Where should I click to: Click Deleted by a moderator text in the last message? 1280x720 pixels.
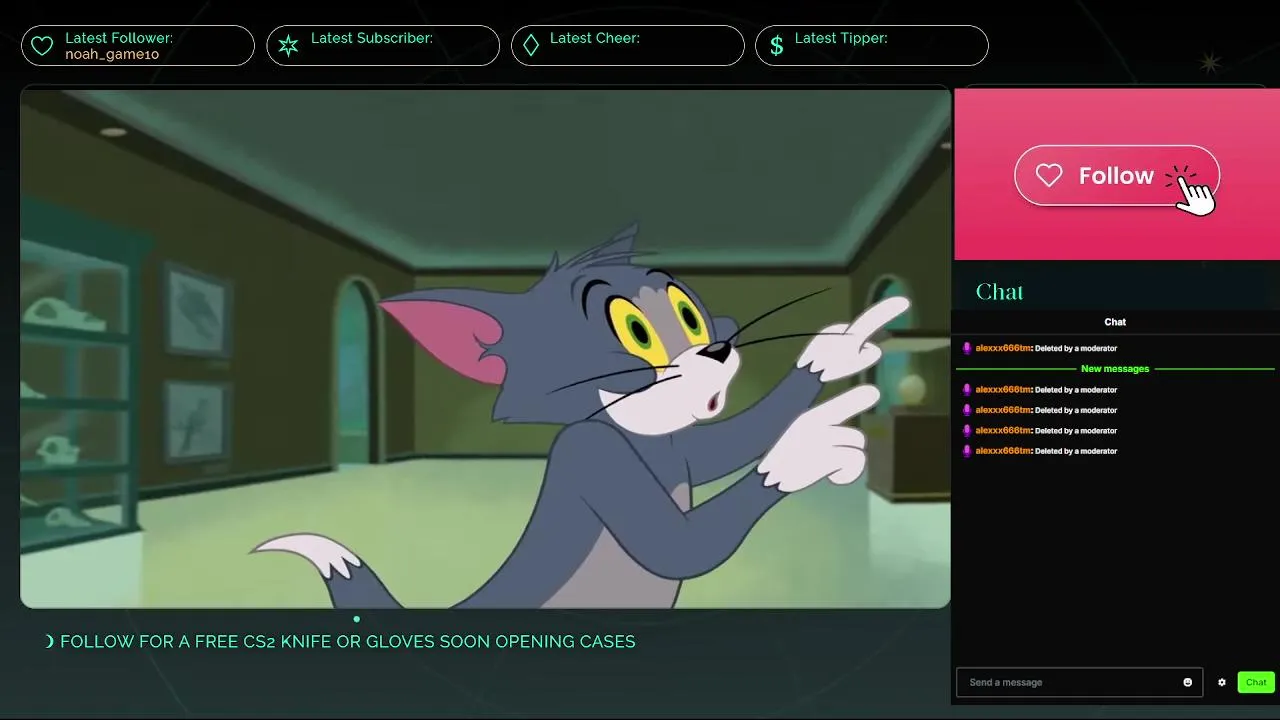pos(1076,451)
